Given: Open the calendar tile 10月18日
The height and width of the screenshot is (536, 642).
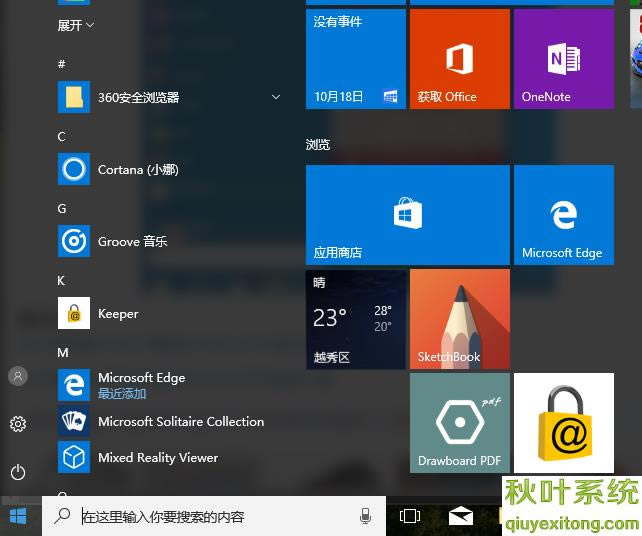Looking at the screenshot, I should pyautogui.click(x=356, y=59).
